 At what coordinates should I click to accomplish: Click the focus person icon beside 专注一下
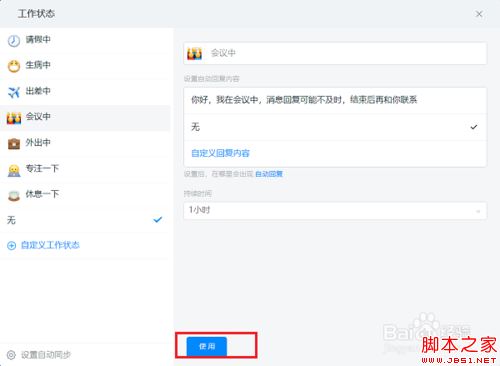(14, 170)
